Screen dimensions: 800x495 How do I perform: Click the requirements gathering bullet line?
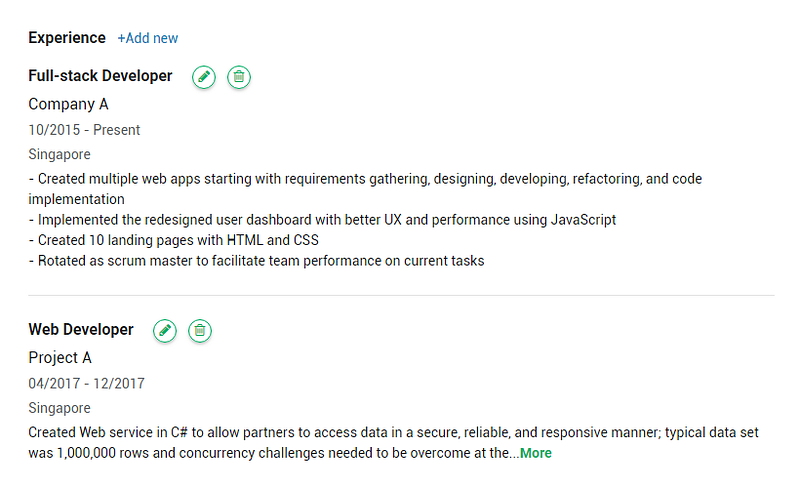click(x=365, y=179)
